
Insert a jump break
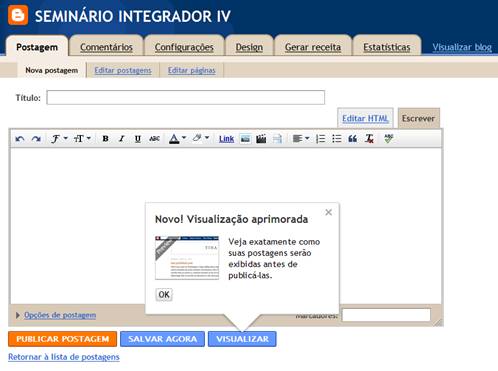coord(277,139)
